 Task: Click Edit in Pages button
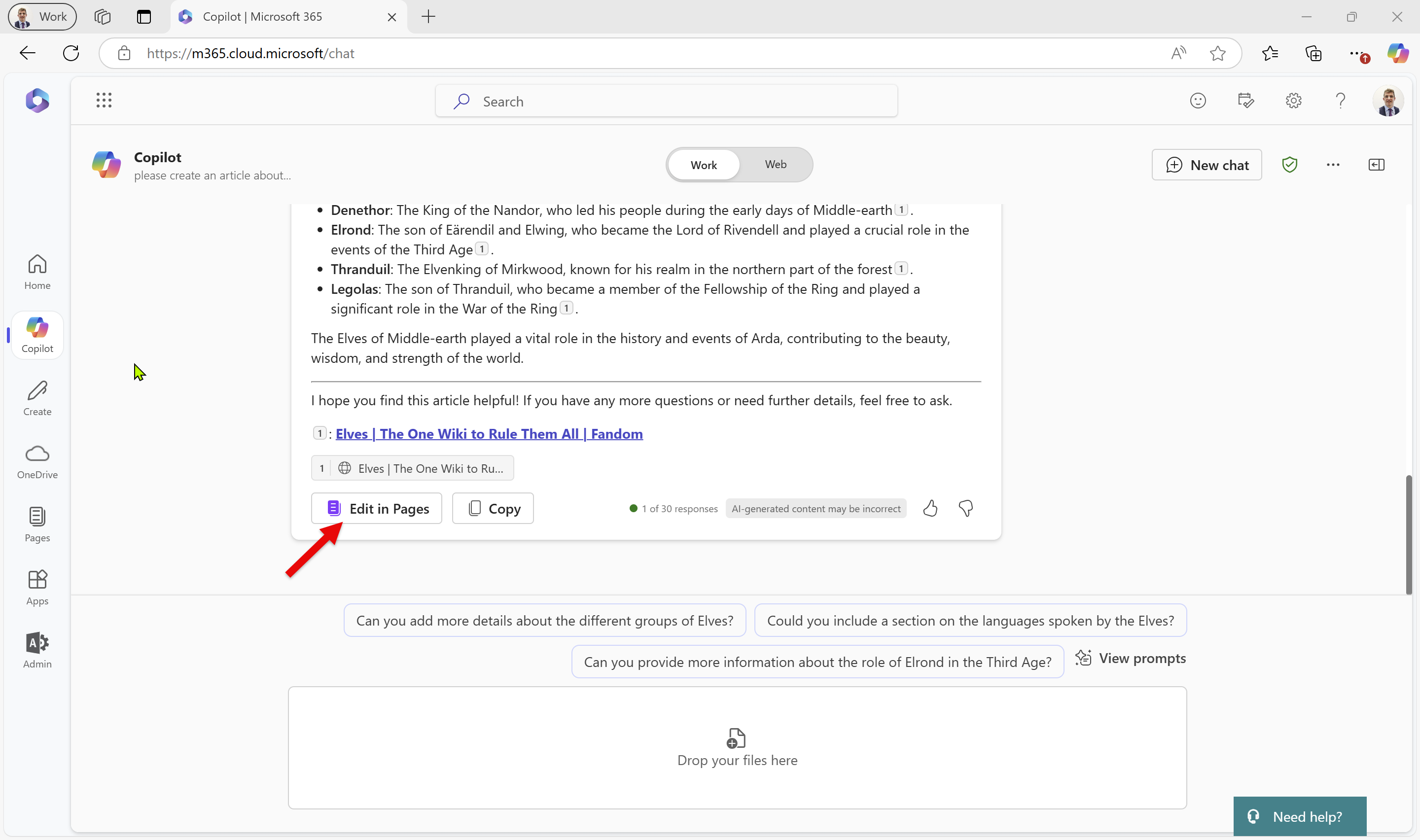pyautogui.click(x=376, y=508)
